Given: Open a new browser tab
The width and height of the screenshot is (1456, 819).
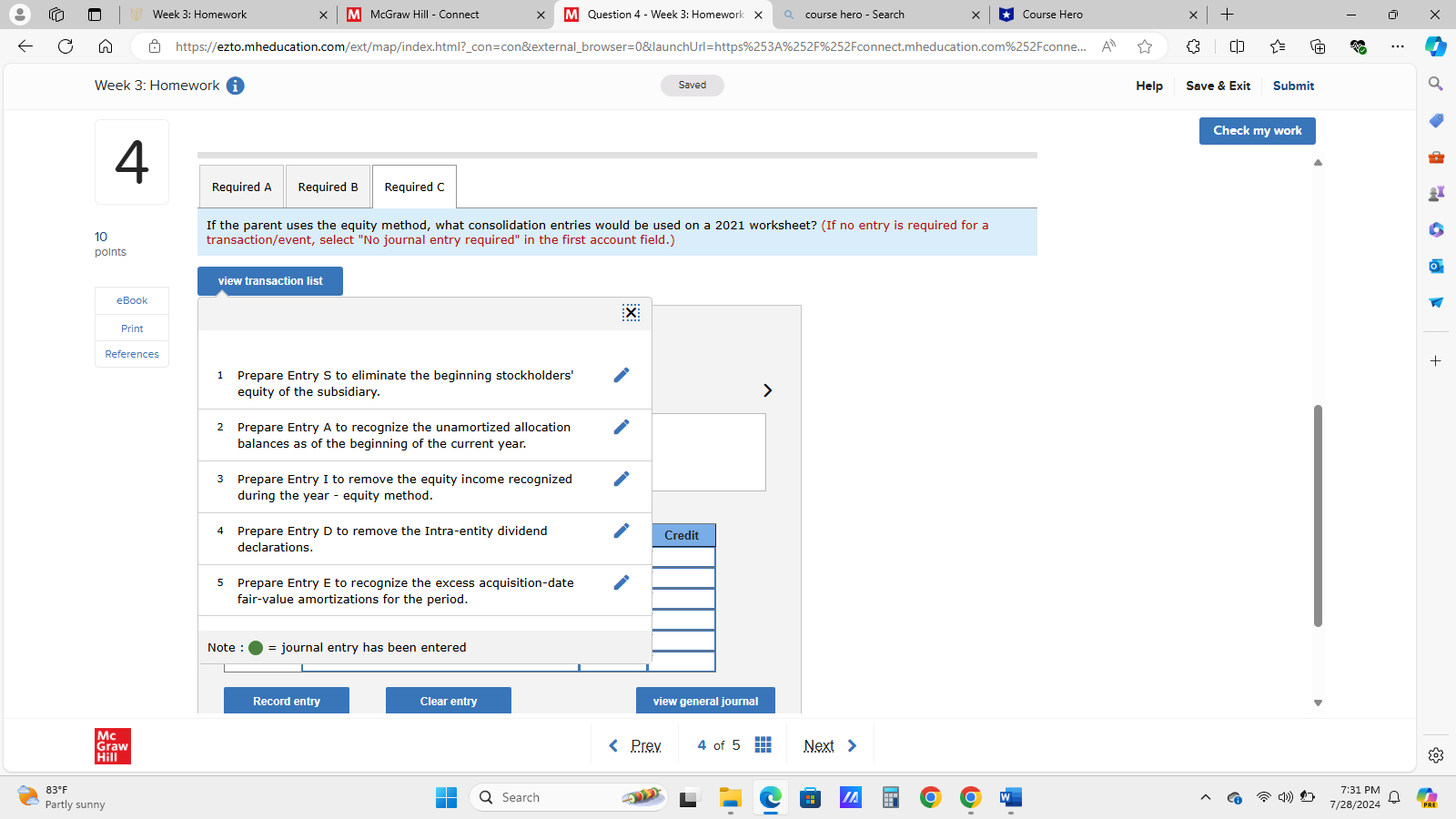Looking at the screenshot, I should [1227, 15].
